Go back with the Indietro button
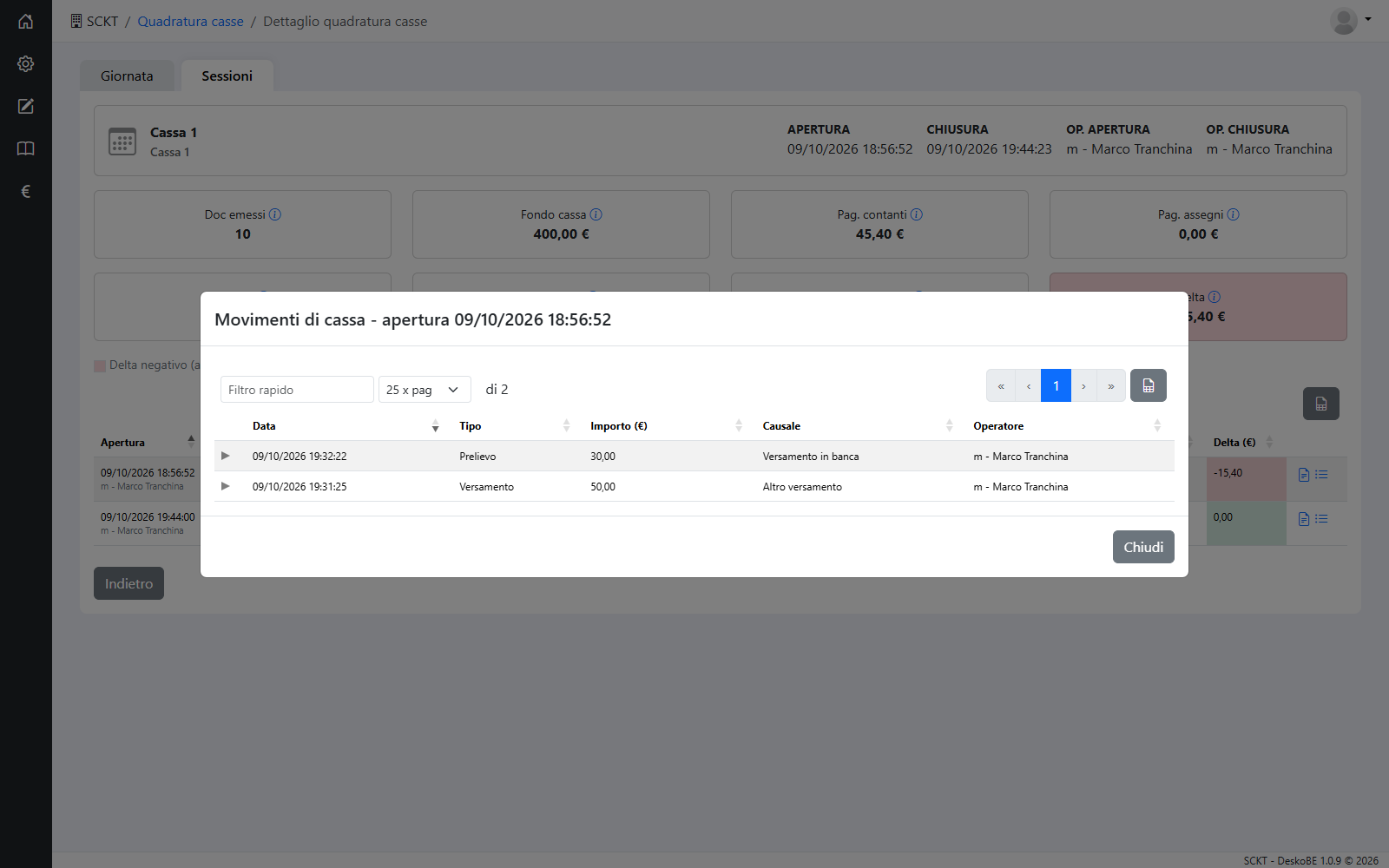This screenshot has height=868, width=1389. pyautogui.click(x=128, y=583)
